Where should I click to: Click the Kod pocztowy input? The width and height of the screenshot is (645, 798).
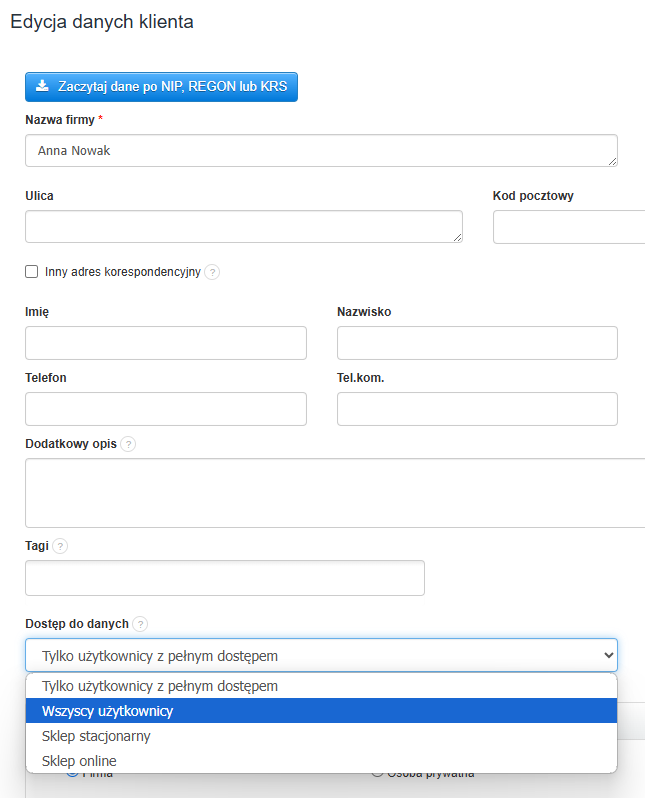(x=569, y=227)
